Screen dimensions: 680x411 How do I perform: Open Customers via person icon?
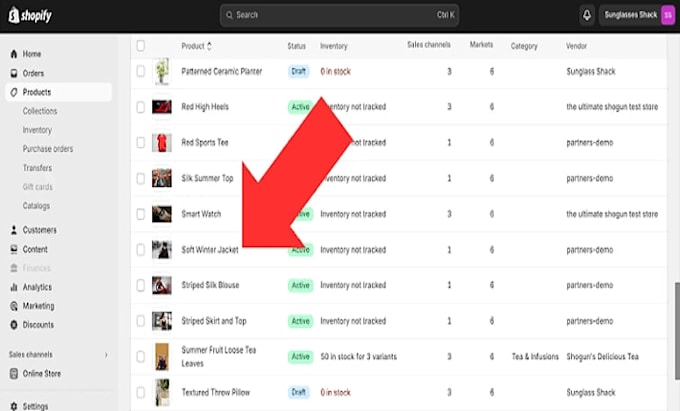(x=14, y=230)
